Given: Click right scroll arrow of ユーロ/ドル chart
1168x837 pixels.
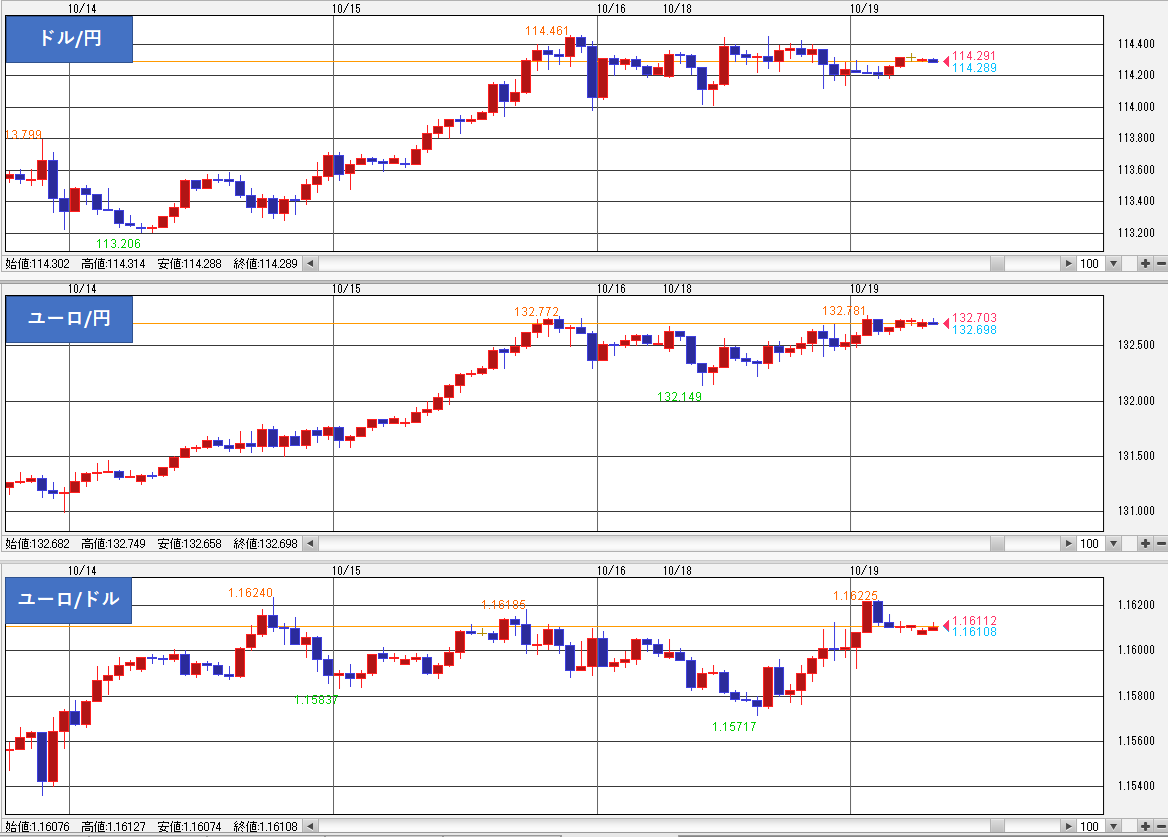Looking at the screenshot, I should pos(1069,826).
